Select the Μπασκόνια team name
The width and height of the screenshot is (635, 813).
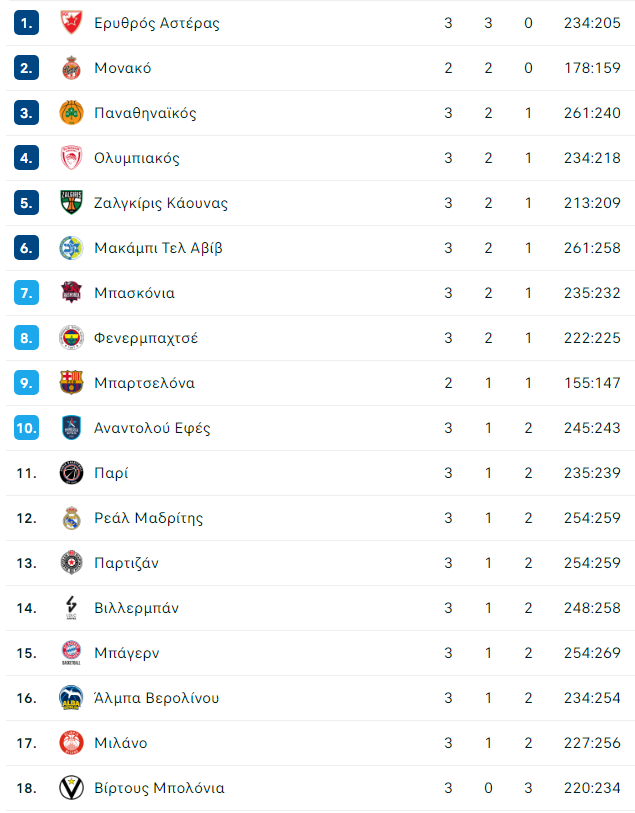pyautogui.click(x=134, y=293)
